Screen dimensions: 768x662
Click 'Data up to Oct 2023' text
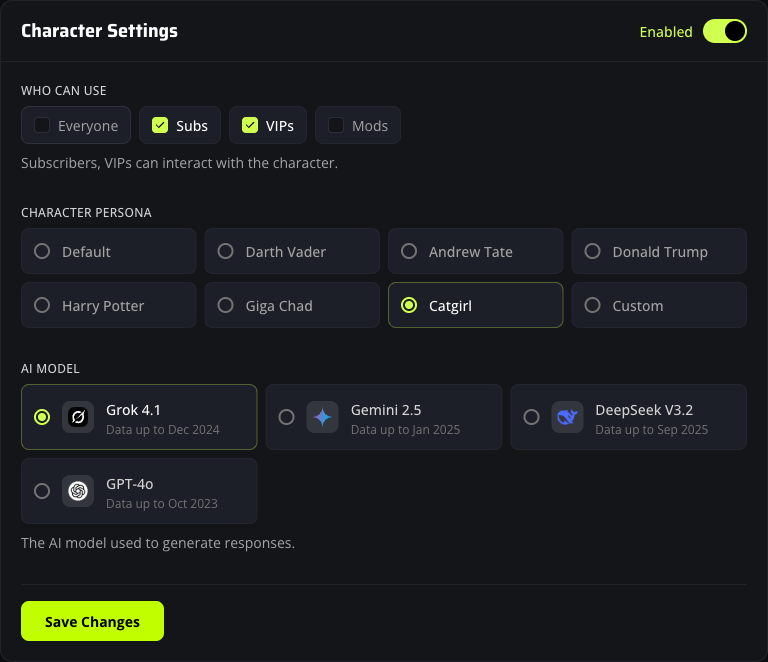162,504
